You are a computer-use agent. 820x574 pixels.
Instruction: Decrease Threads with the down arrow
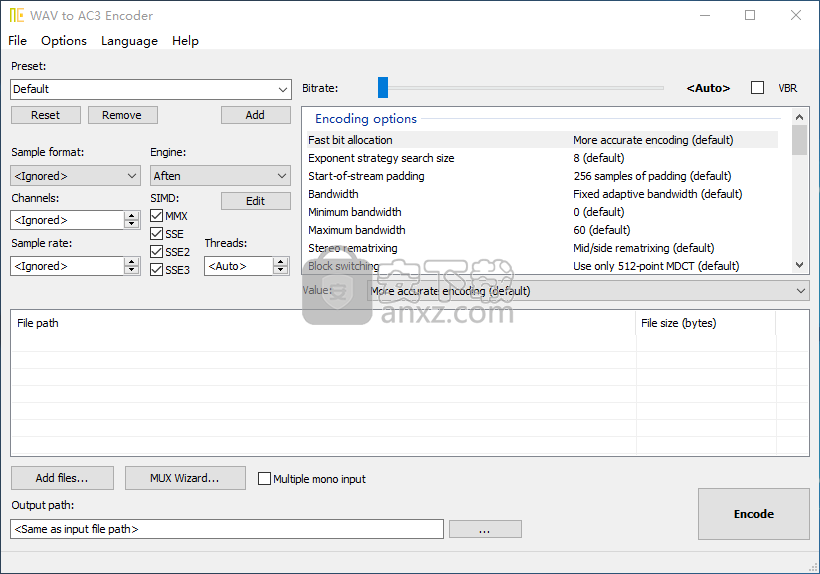point(281,271)
